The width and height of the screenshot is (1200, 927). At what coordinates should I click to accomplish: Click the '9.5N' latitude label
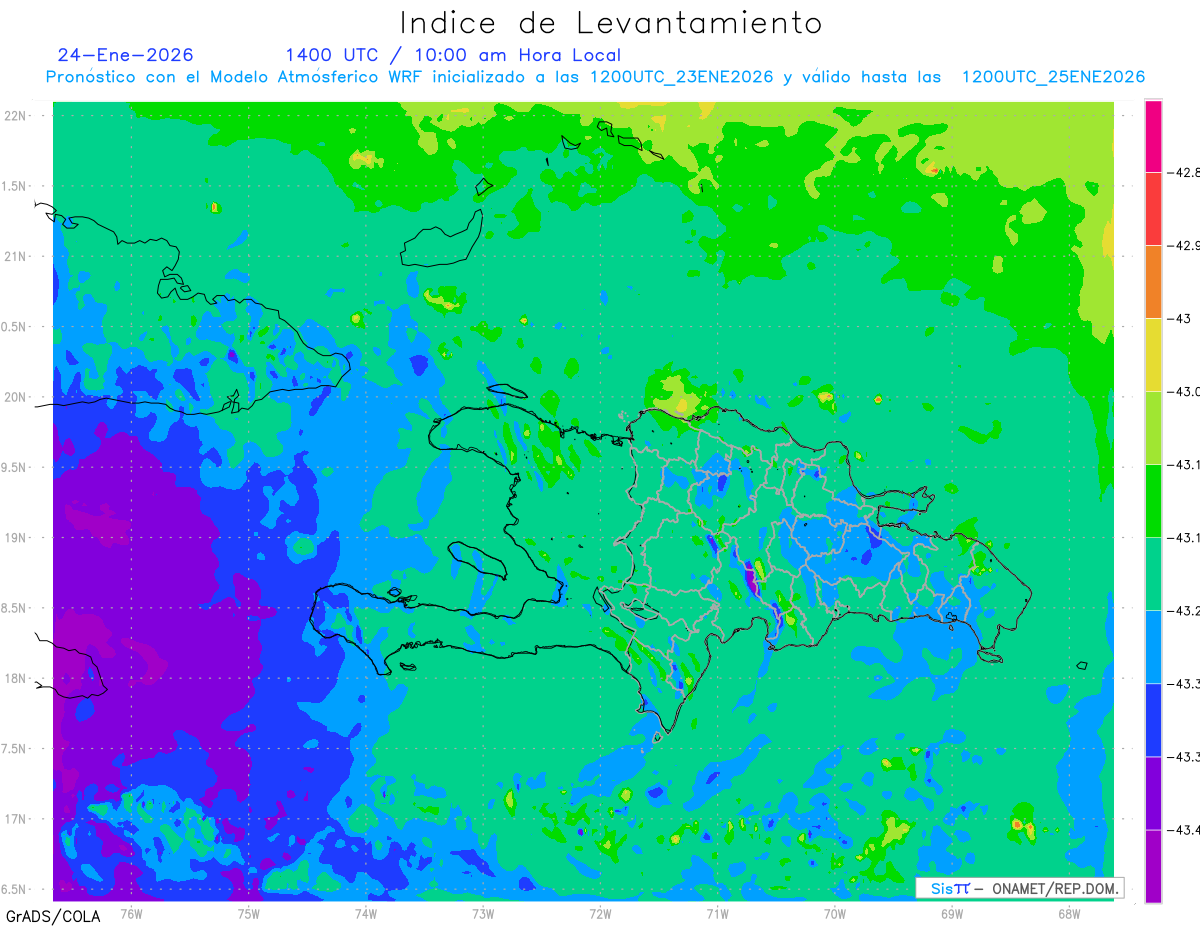click(x=15, y=467)
